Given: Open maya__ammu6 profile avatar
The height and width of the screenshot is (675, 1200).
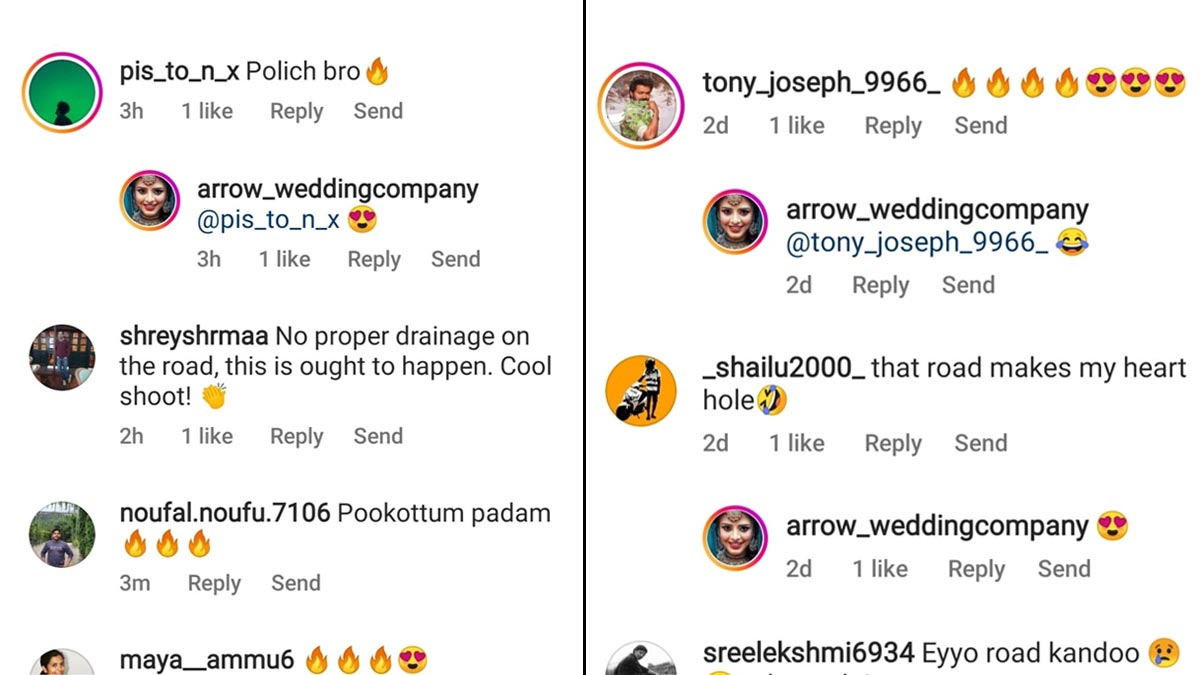Looking at the screenshot, I should (62, 664).
